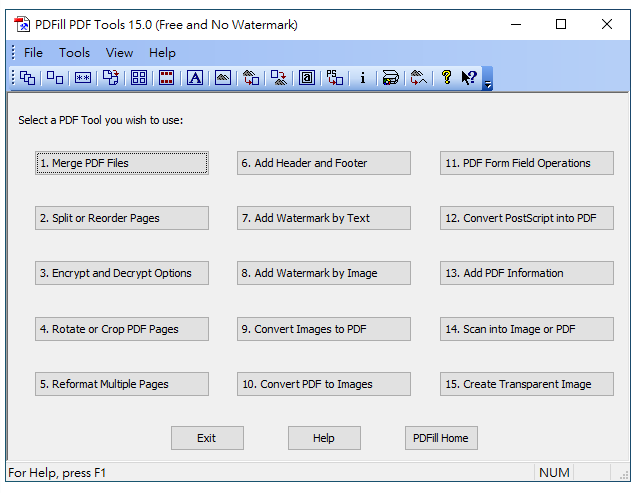This screenshot has height=493, width=644.
Task: Click the Transparent Image toolbar icon
Action: coord(418,78)
